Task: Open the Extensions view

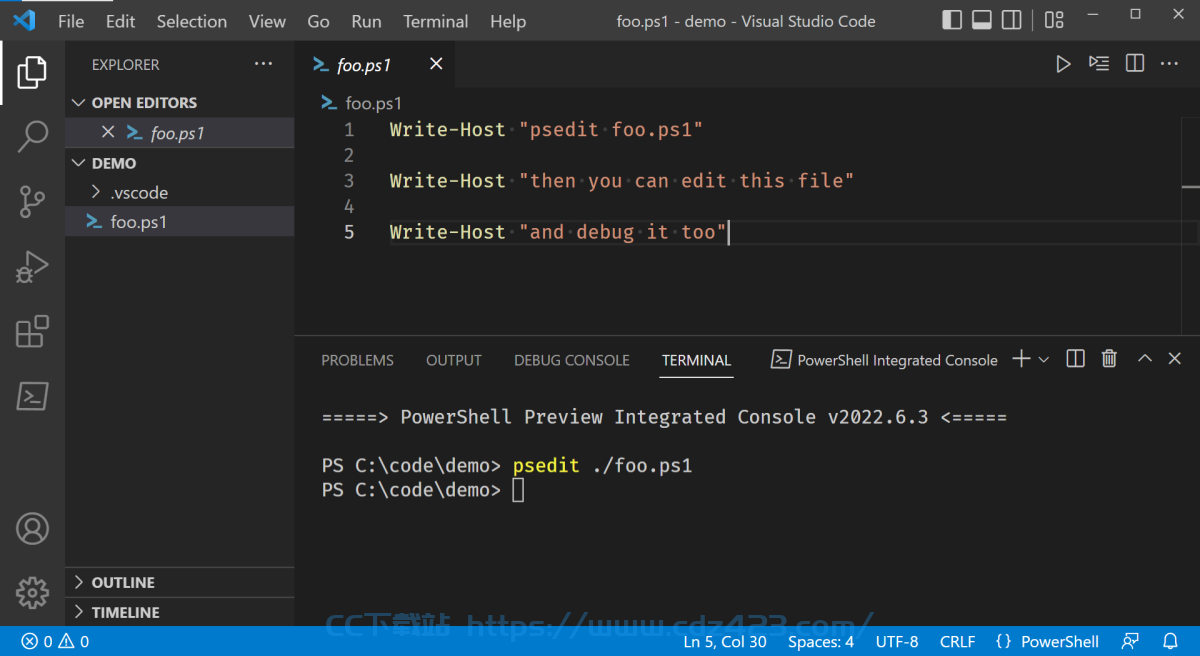Action: click(32, 331)
